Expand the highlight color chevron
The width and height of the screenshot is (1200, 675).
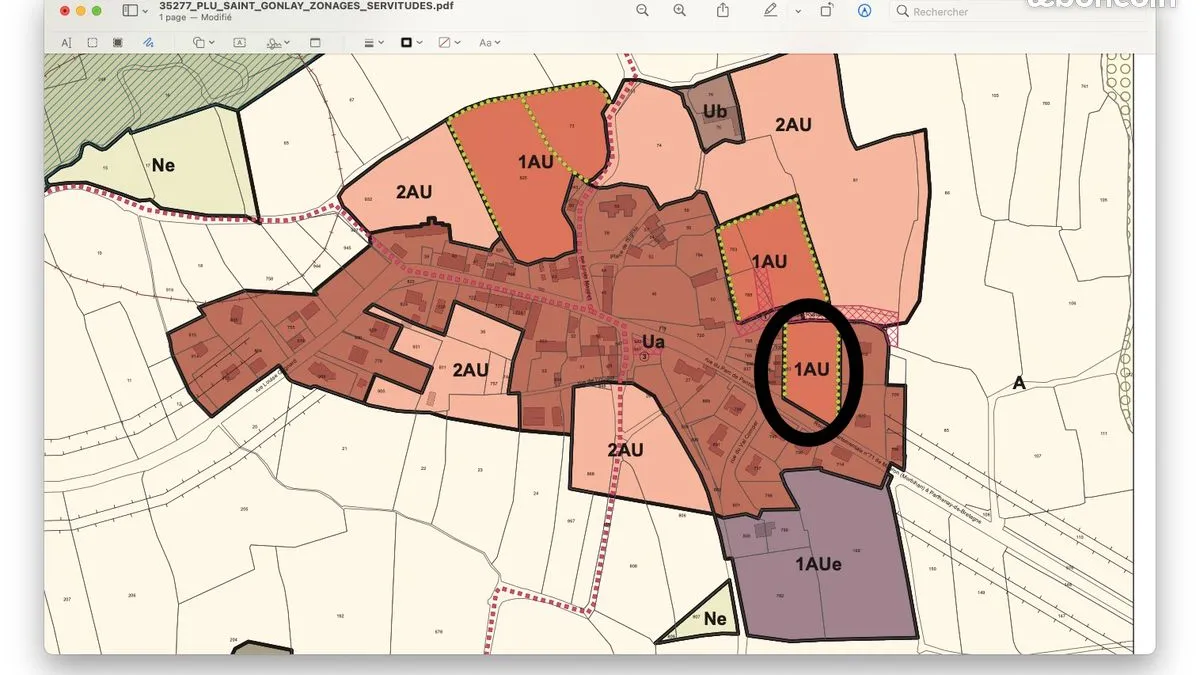pyautogui.click(x=798, y=11)
